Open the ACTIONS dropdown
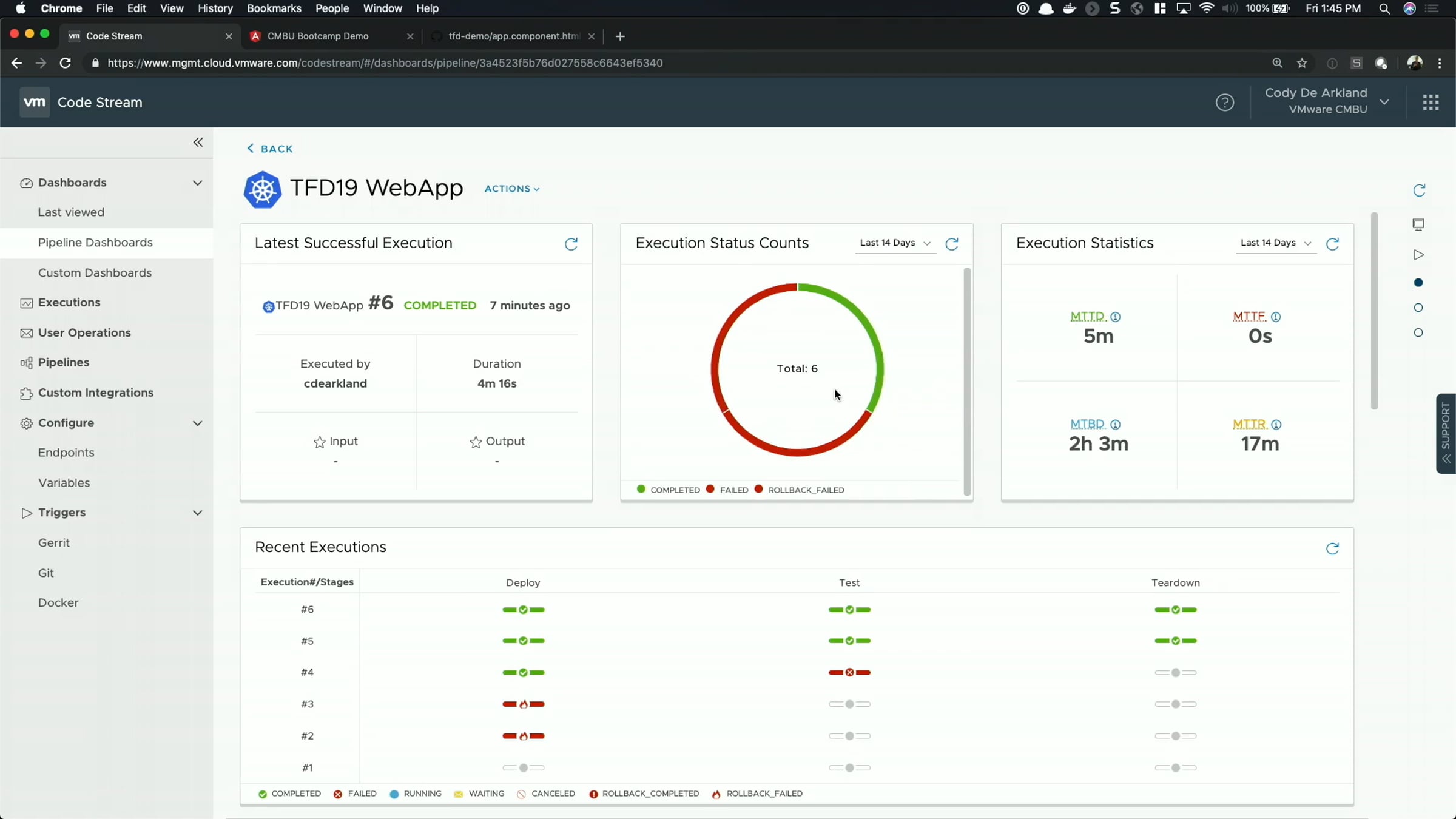Viewport: 1456px width, 819px height. tap(512, 189)
